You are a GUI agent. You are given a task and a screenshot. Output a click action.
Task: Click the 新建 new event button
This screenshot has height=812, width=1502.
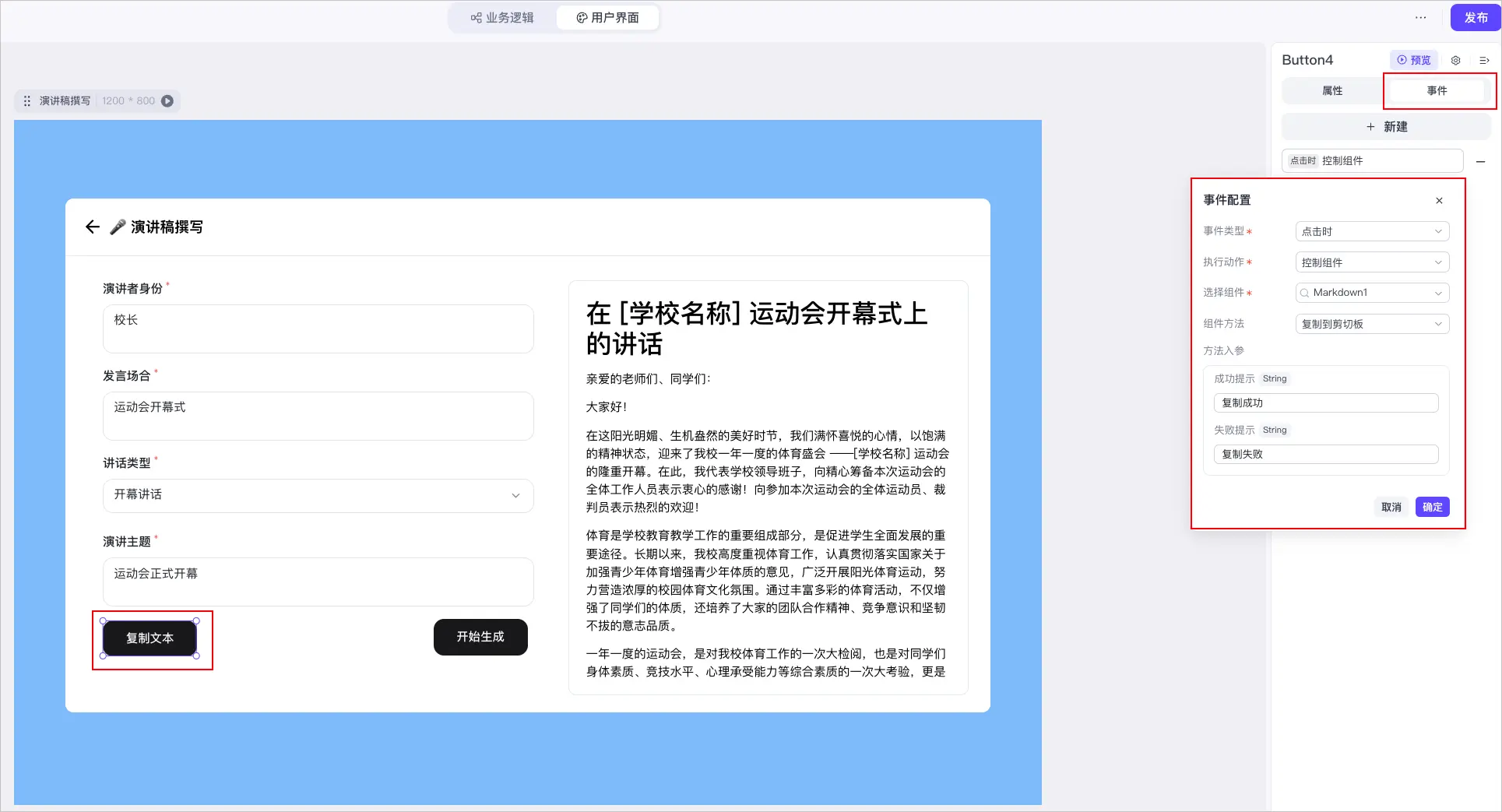(1387, 126)
